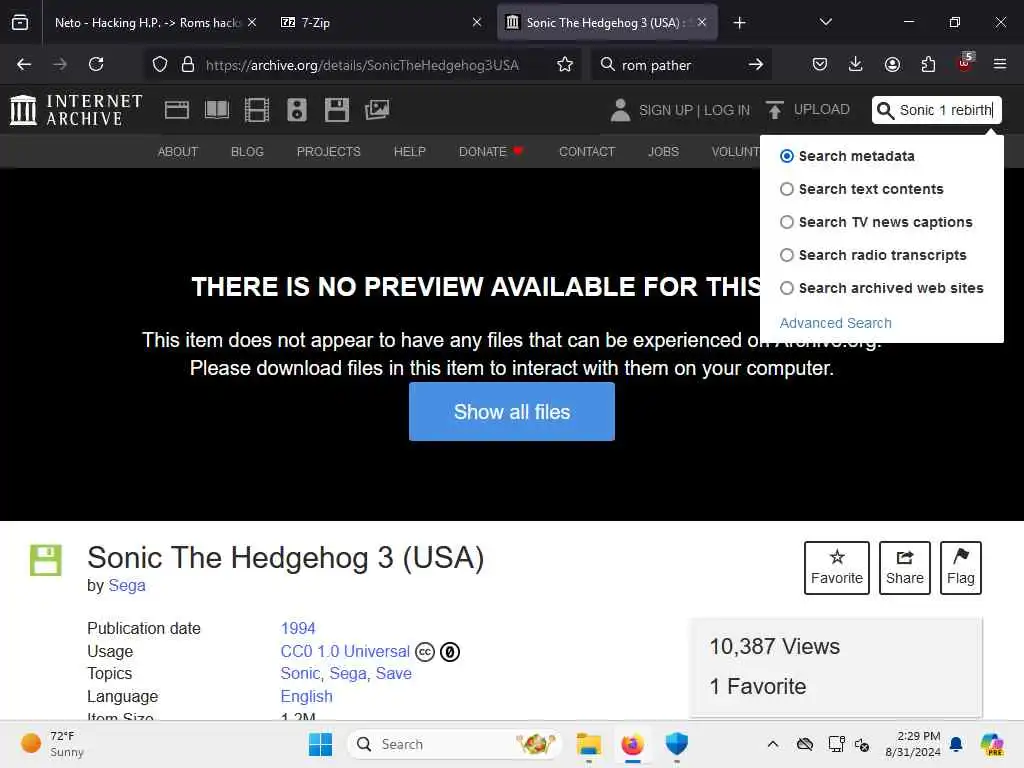Go back with the browser back arrow
The height and width of the screenshot is (768, 1024).
[x=24, y=64]
